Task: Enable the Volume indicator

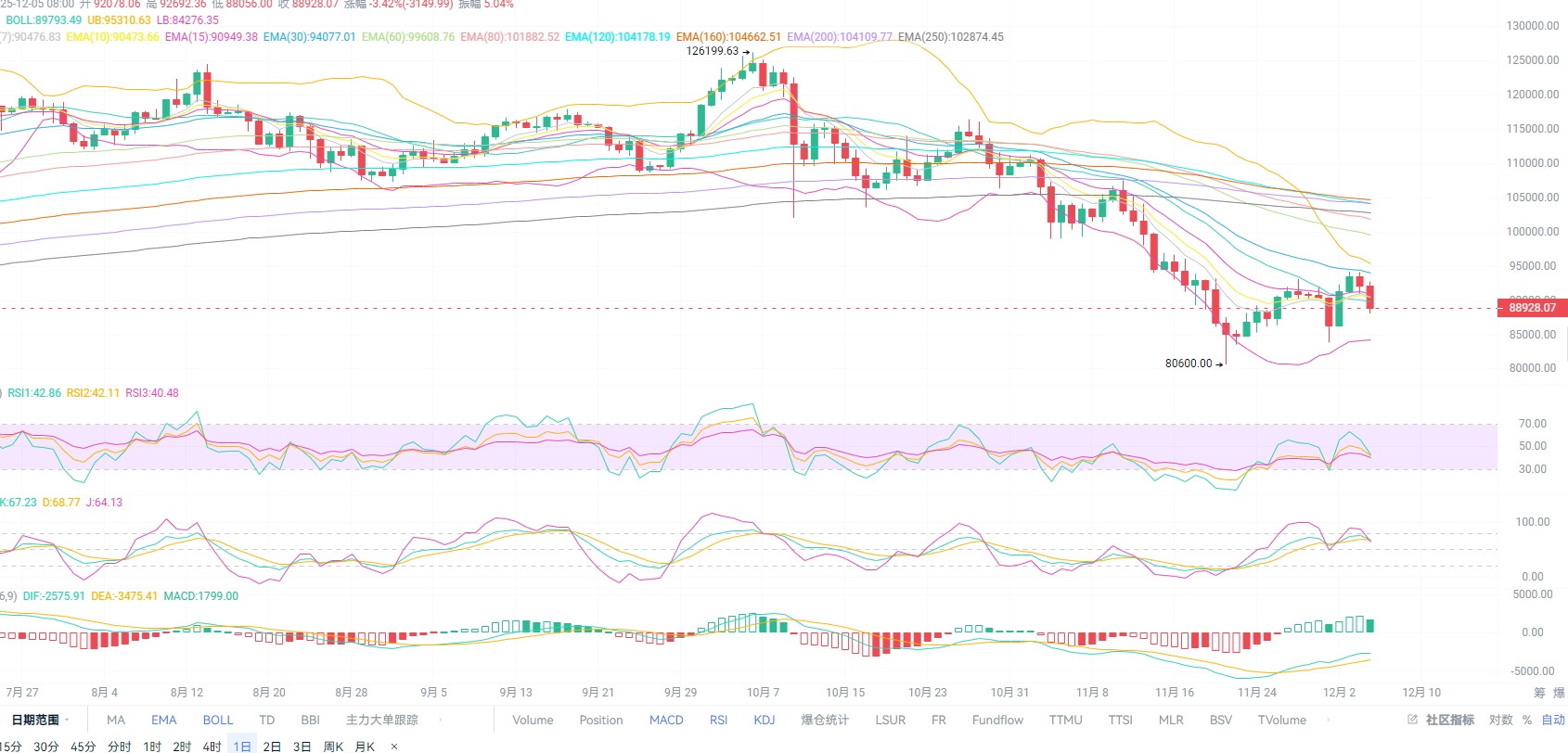Action: click(533, 720)
